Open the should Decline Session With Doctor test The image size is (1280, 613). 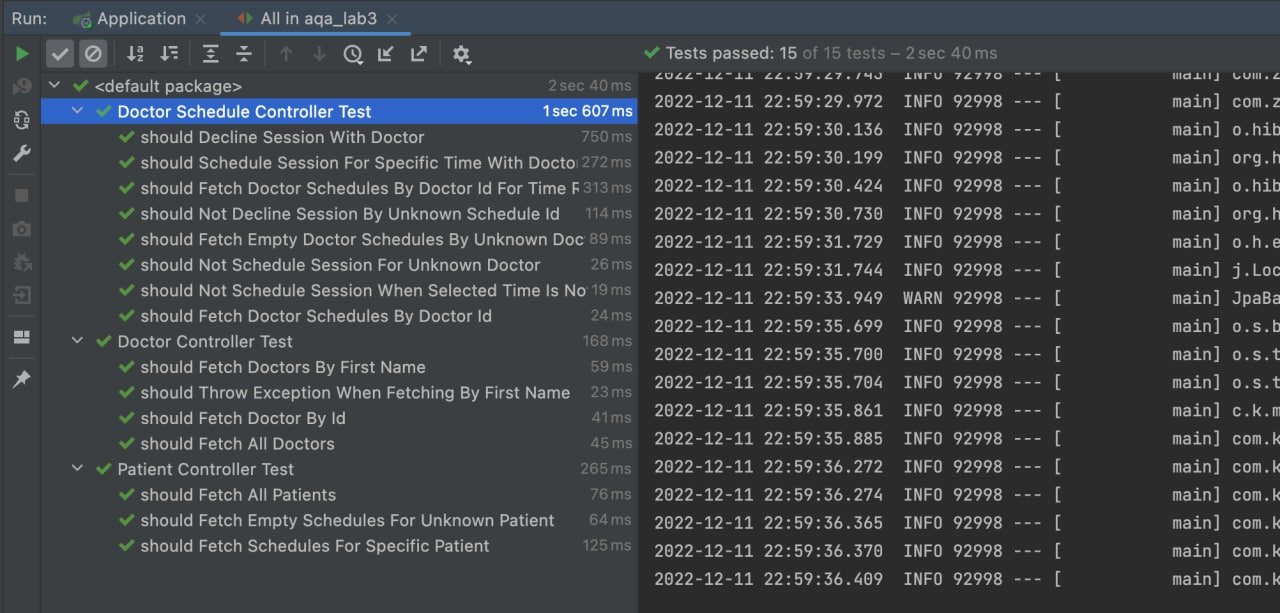(x=280, y=137)
